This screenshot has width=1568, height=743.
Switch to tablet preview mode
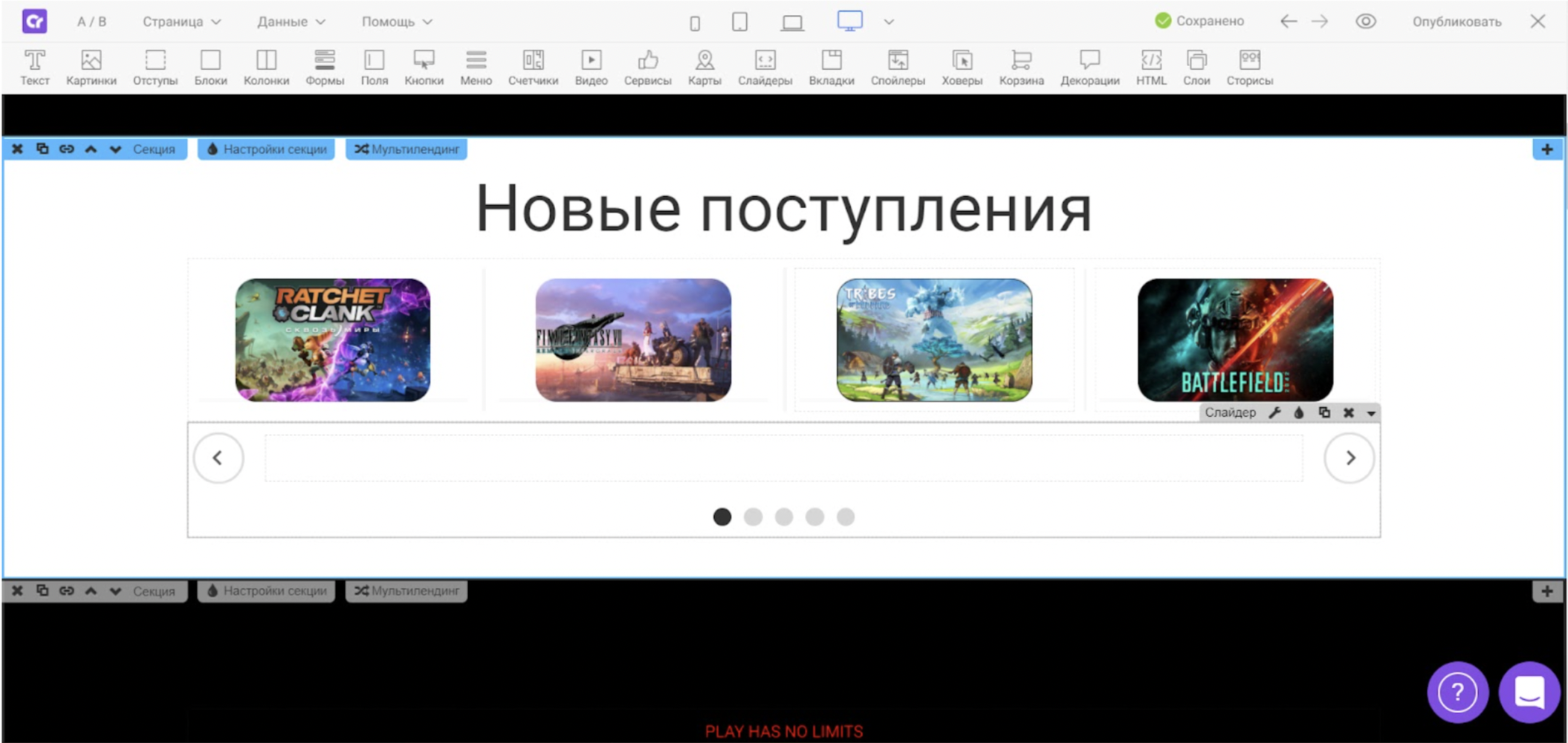[x=739, y=22]
